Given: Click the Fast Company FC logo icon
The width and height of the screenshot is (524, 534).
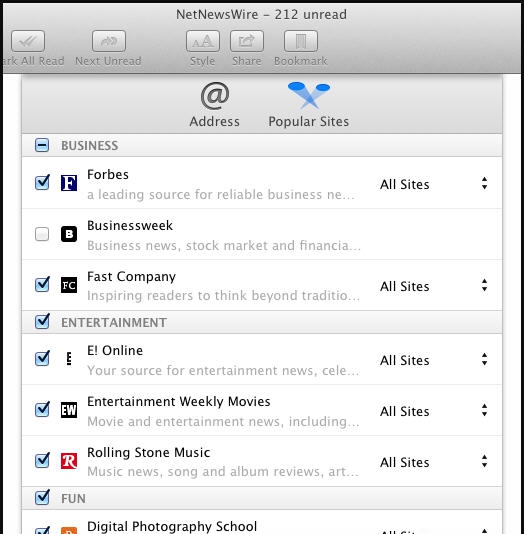Looking at the screenshot, I should point(69,285).
